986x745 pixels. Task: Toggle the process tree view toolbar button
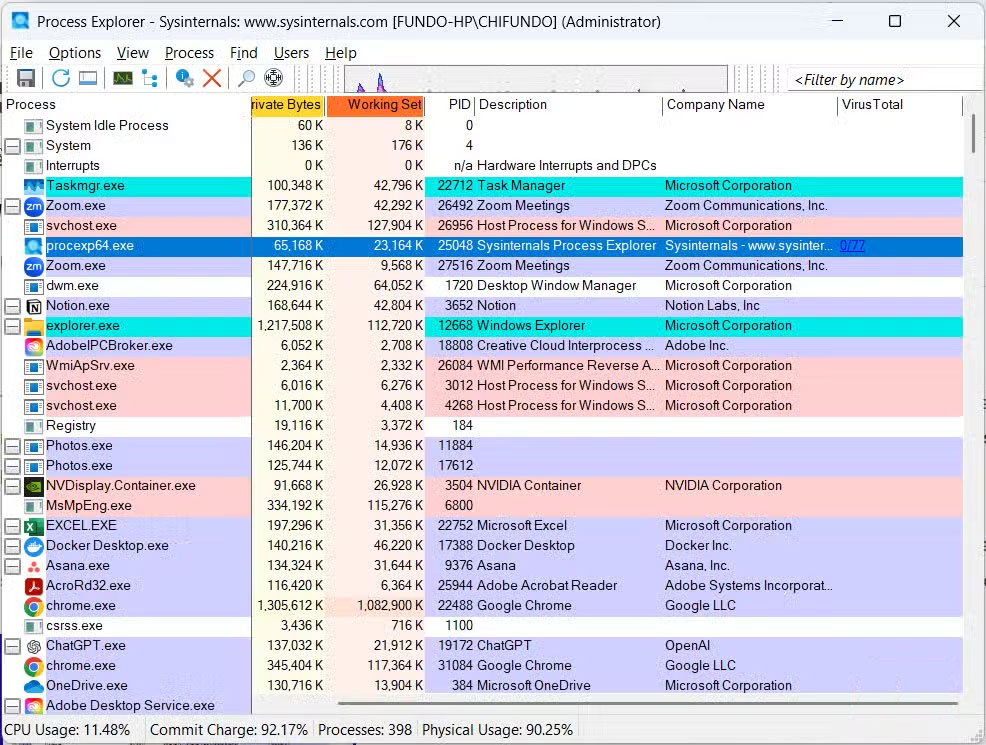pyautogui.click(x=150, y=78)
